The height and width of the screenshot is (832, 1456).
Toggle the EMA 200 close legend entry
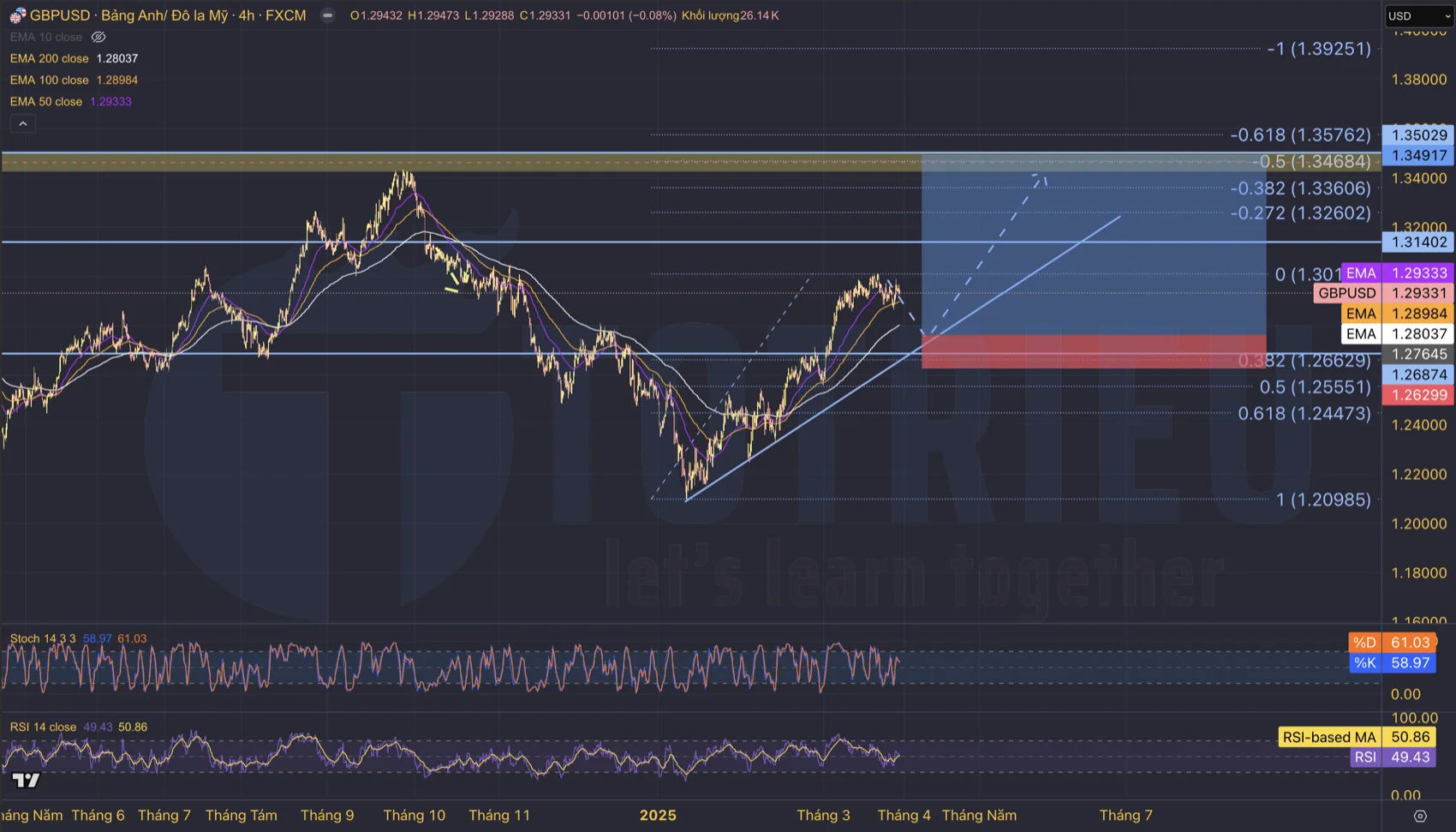(49, 58)
